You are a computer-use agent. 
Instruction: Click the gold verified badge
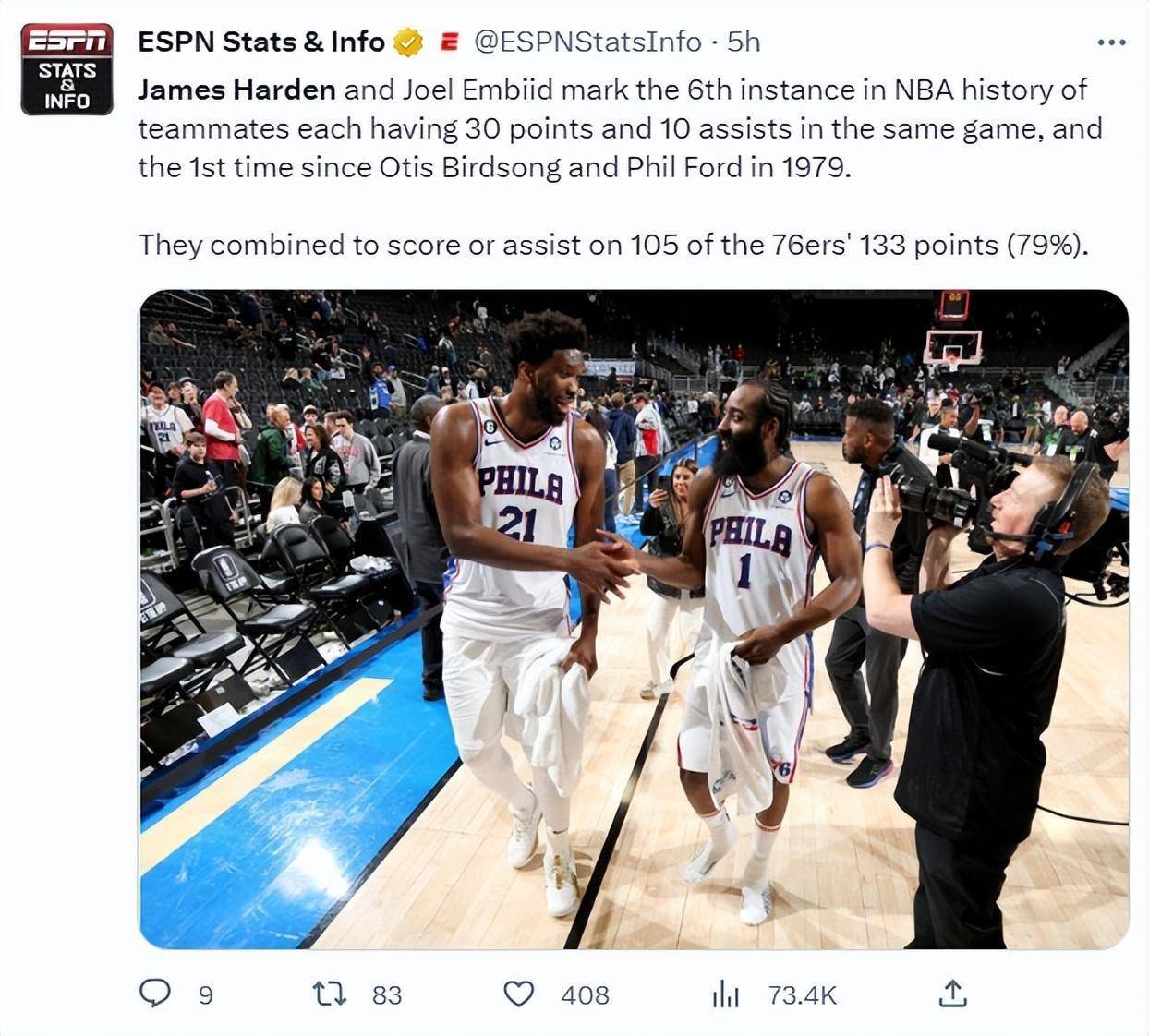[x=407, y=42]
